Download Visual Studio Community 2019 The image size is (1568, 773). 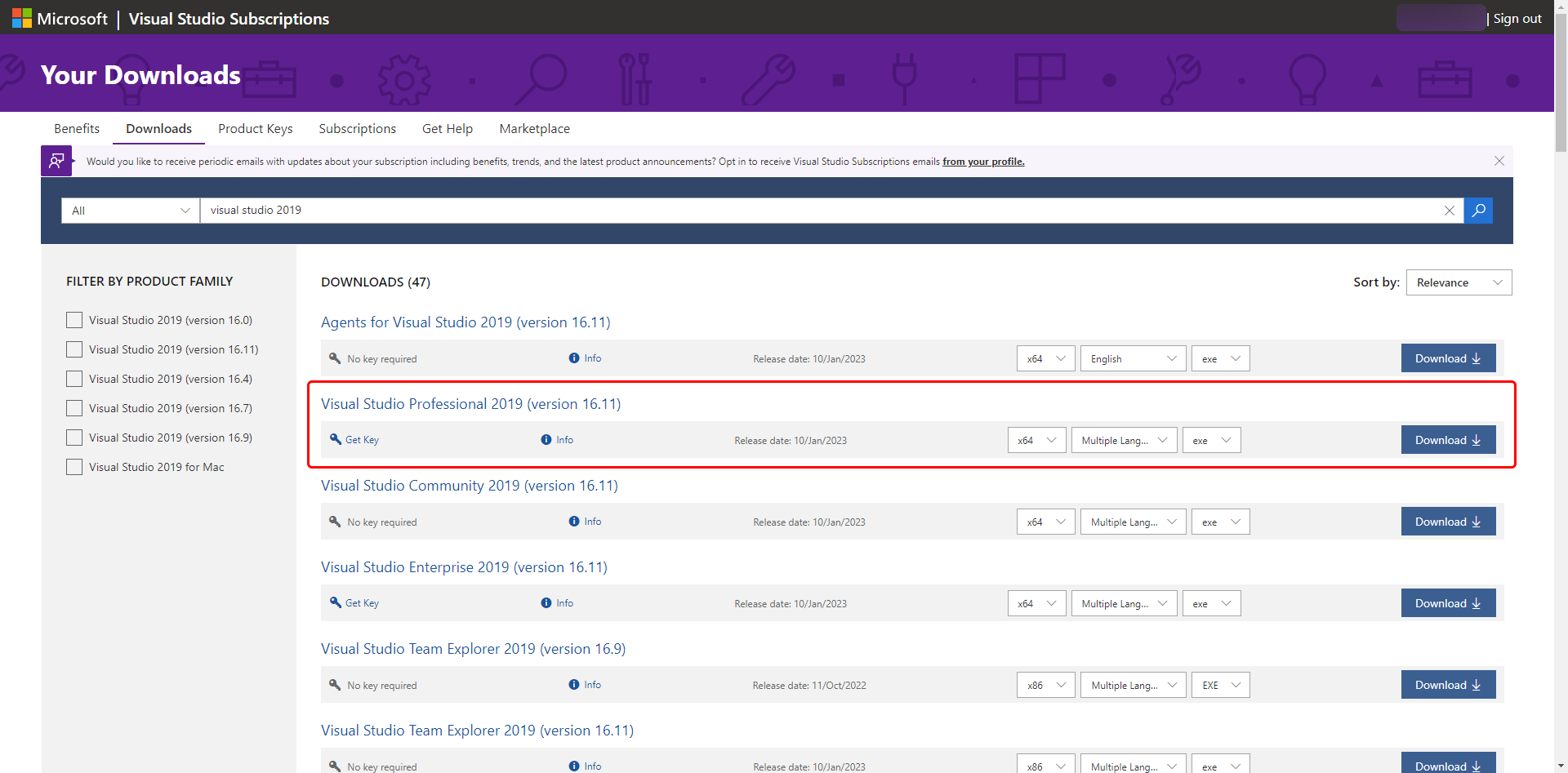(1448, 522)
